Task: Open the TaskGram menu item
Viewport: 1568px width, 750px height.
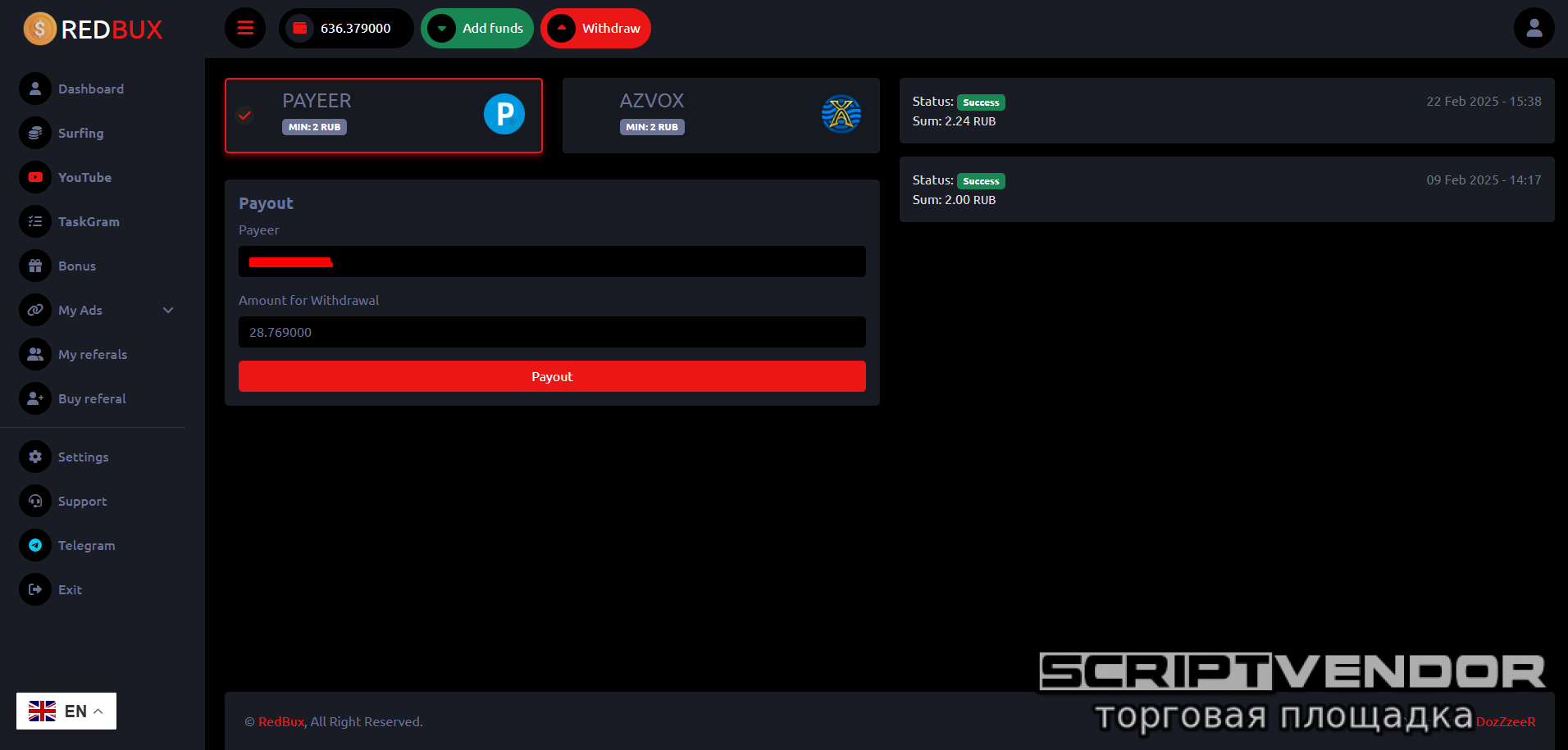Action: 89,221
